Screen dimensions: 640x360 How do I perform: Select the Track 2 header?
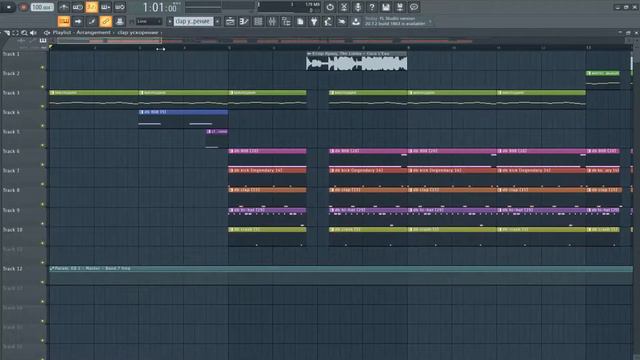(x=24, y=80)
